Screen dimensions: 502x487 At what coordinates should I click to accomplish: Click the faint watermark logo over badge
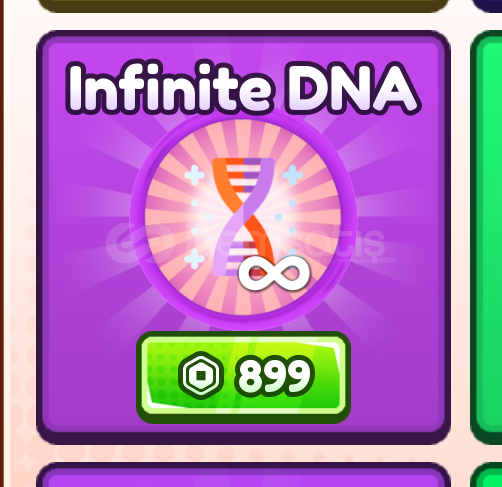coord(246,243)
